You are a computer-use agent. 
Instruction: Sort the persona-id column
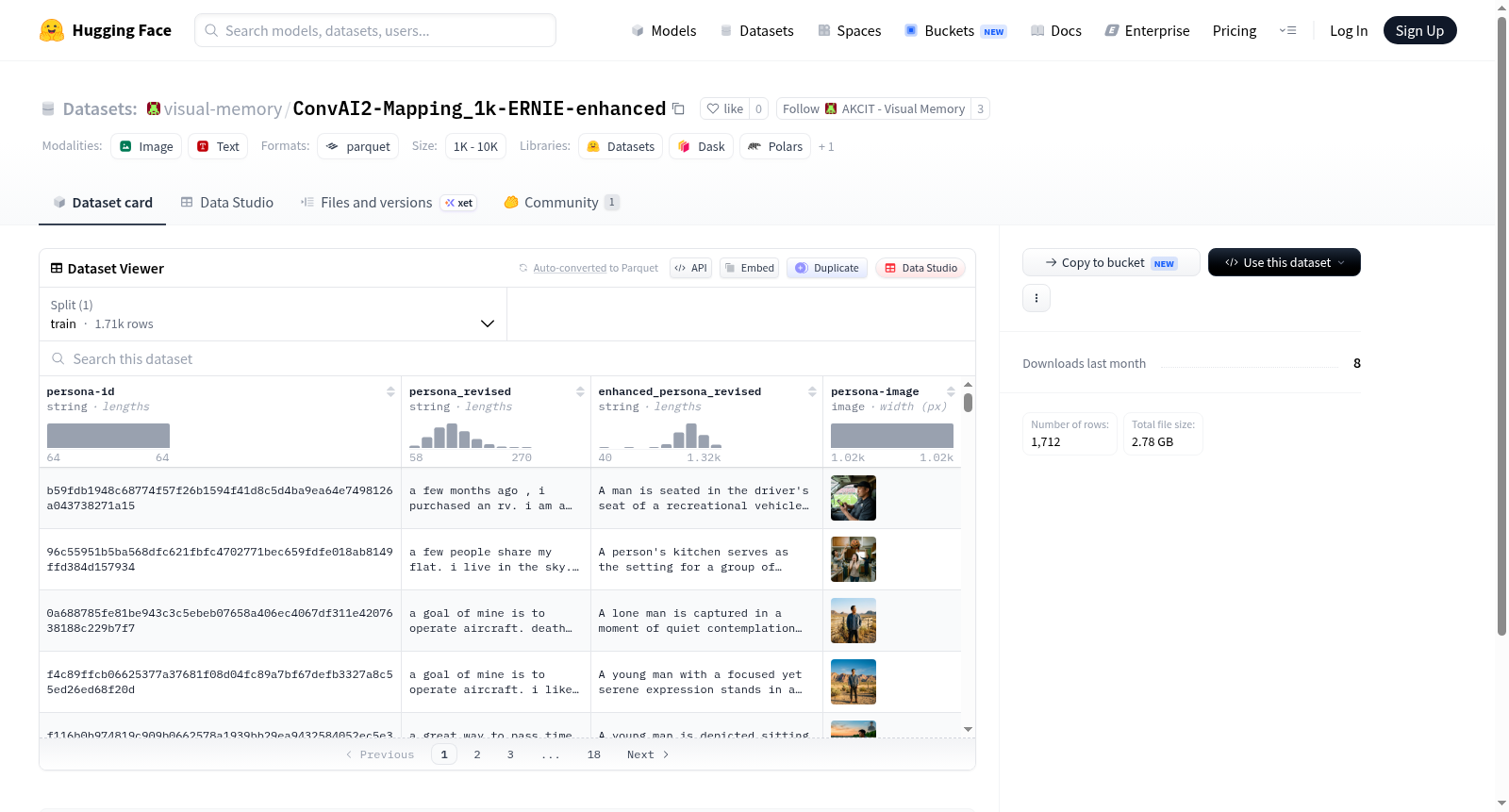390,391
